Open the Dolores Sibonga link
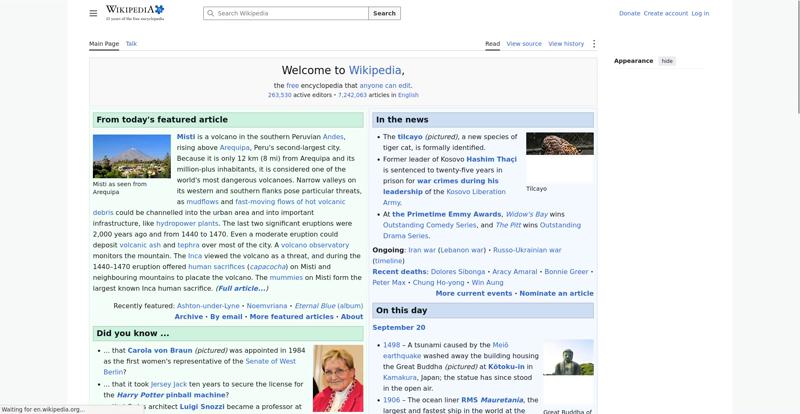The image size is (800, 414). click(x=458, y=272)
